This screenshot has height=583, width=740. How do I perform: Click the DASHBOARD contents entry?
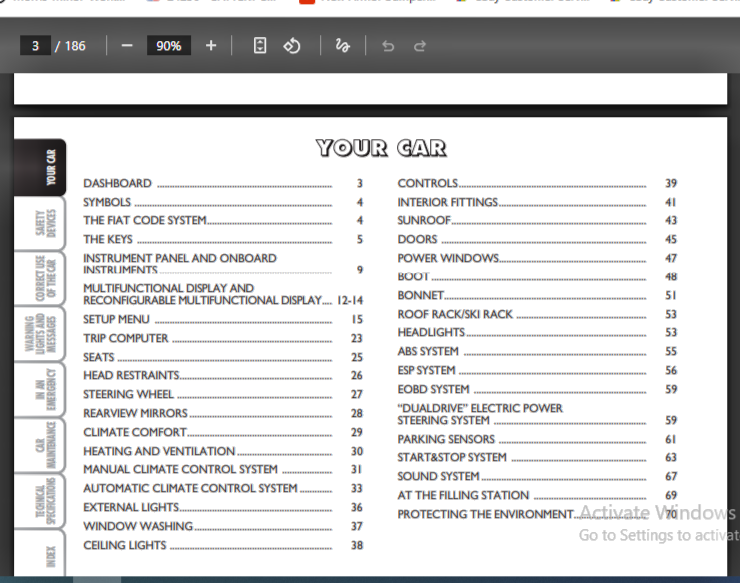118,184
